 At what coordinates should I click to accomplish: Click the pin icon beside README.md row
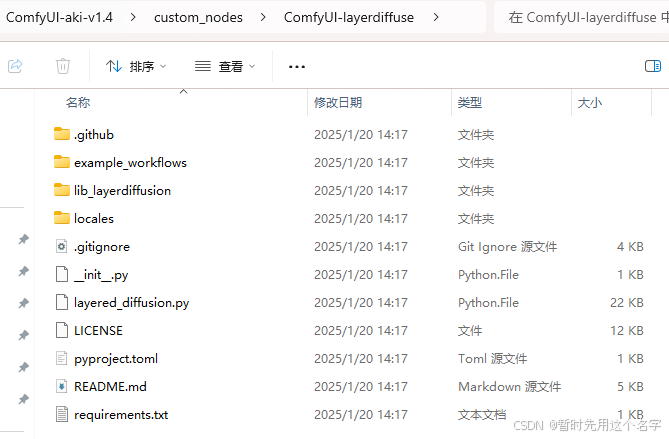(23, 399)
